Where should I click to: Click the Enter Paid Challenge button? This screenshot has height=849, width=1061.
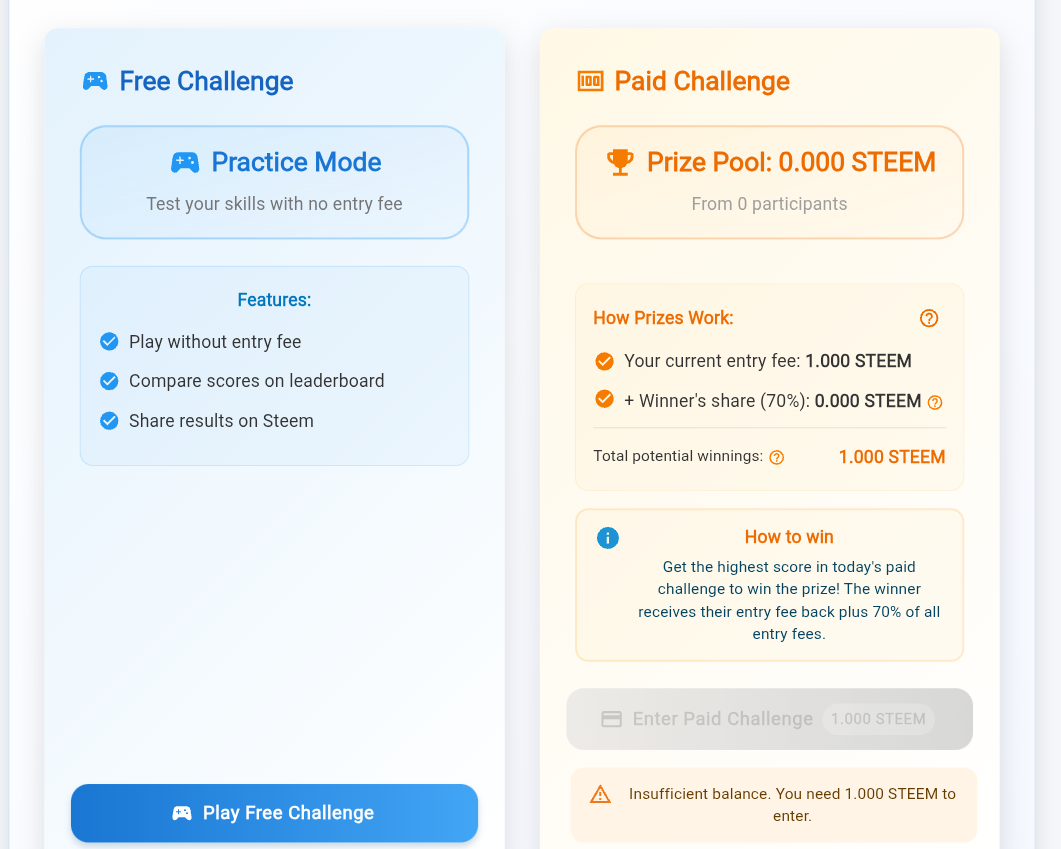pyautogui.click(x=769, y=719)
